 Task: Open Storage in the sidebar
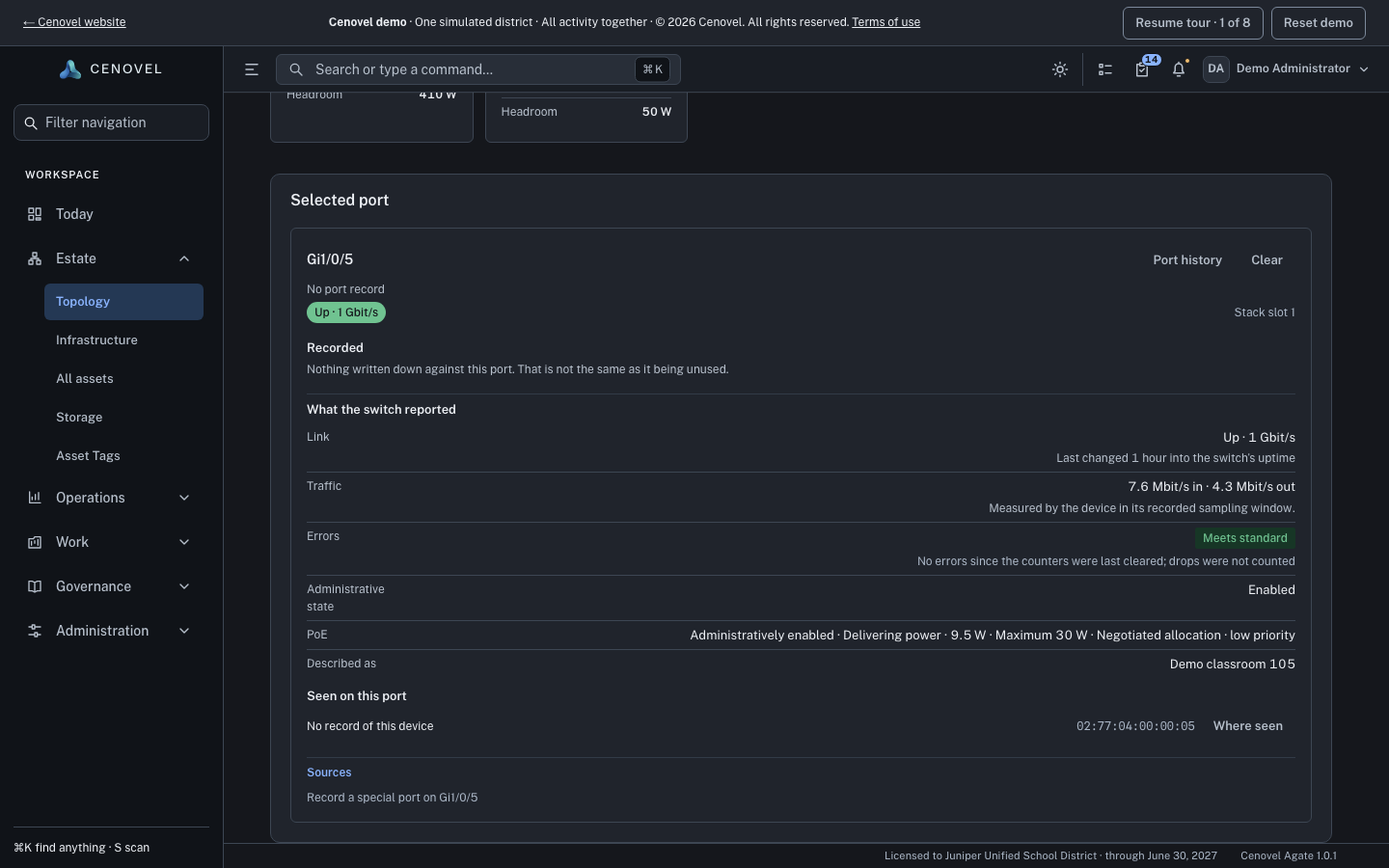[x=123, y=418]
